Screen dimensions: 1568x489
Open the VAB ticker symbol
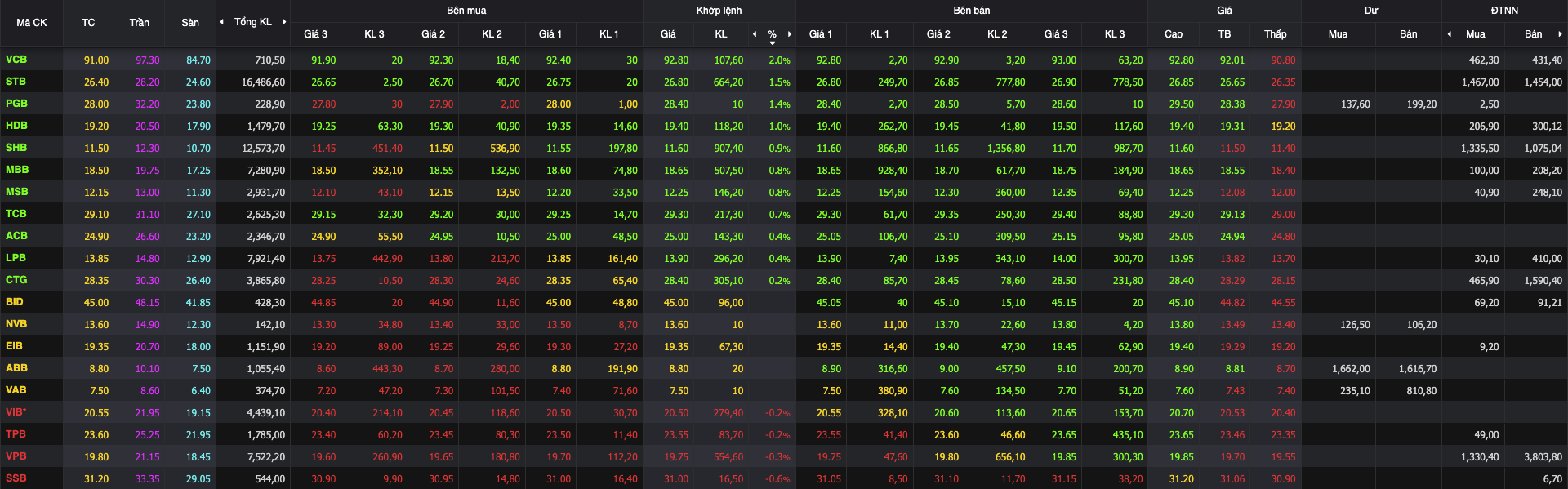coord(16,390)
